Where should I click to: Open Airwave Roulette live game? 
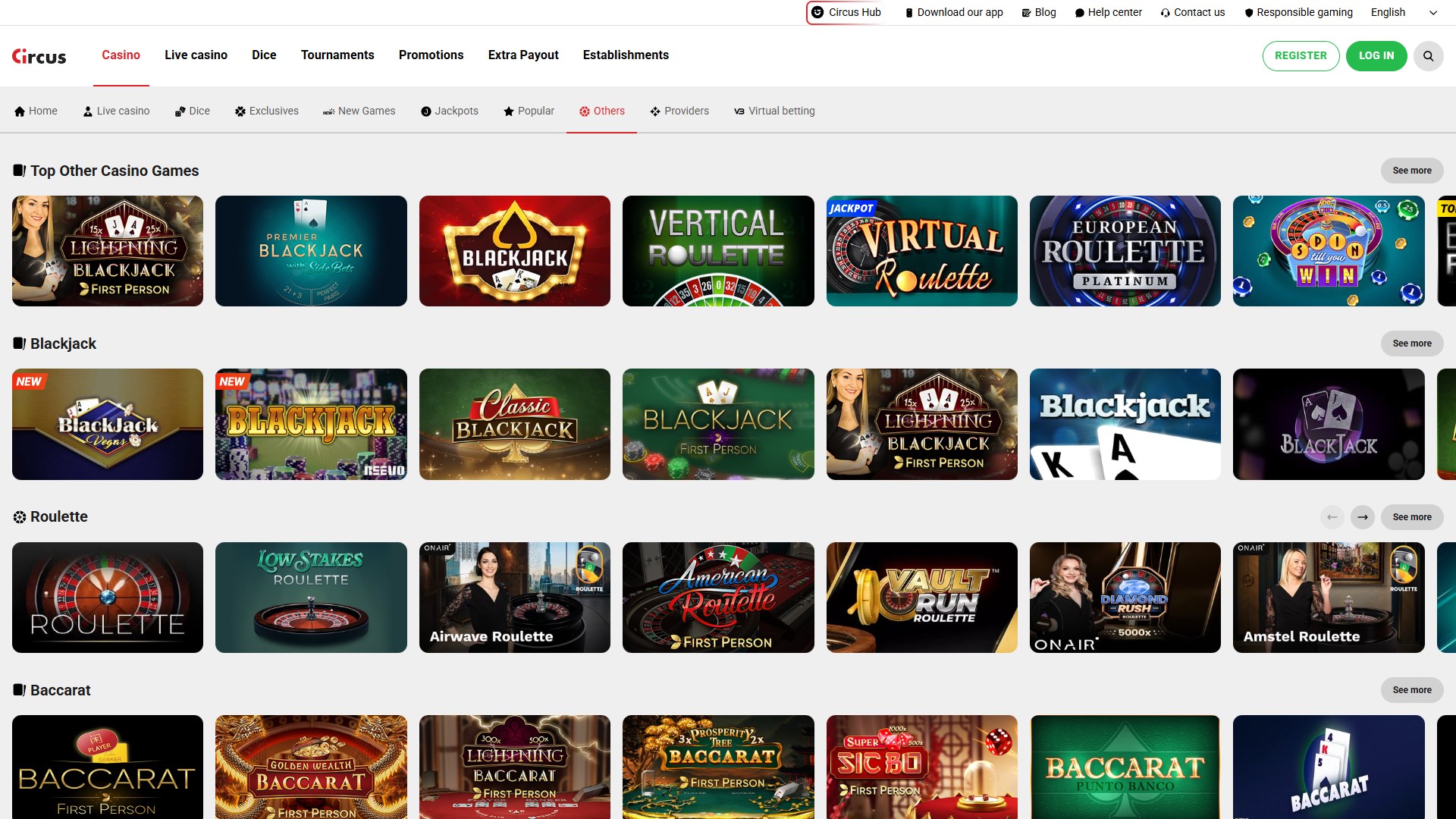point(515,598)
